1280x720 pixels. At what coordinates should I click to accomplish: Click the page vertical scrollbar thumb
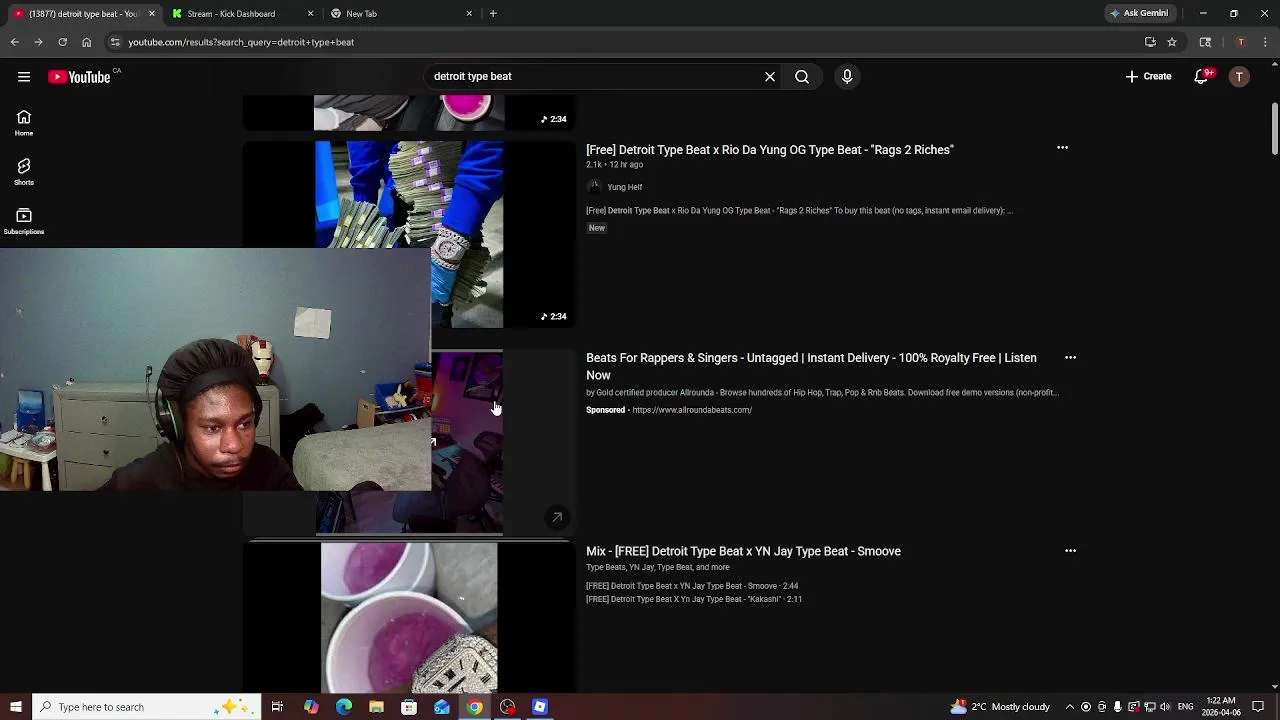1274,129
